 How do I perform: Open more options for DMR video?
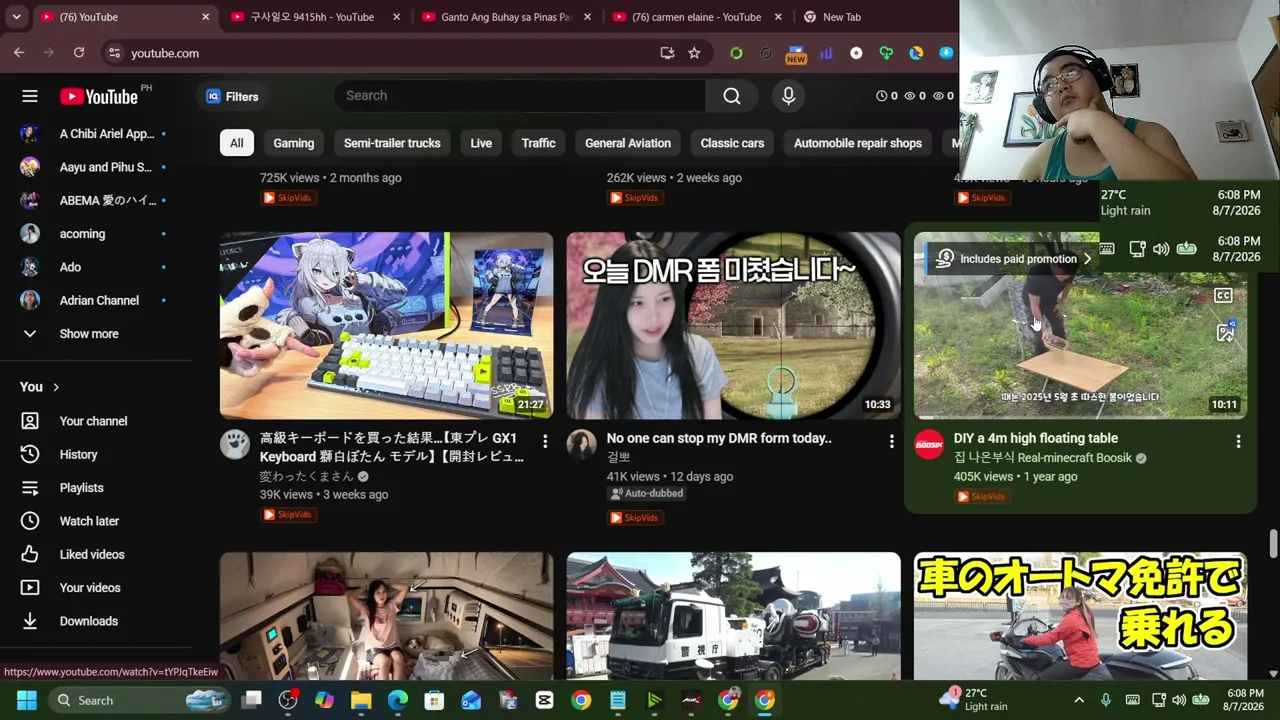892,441
